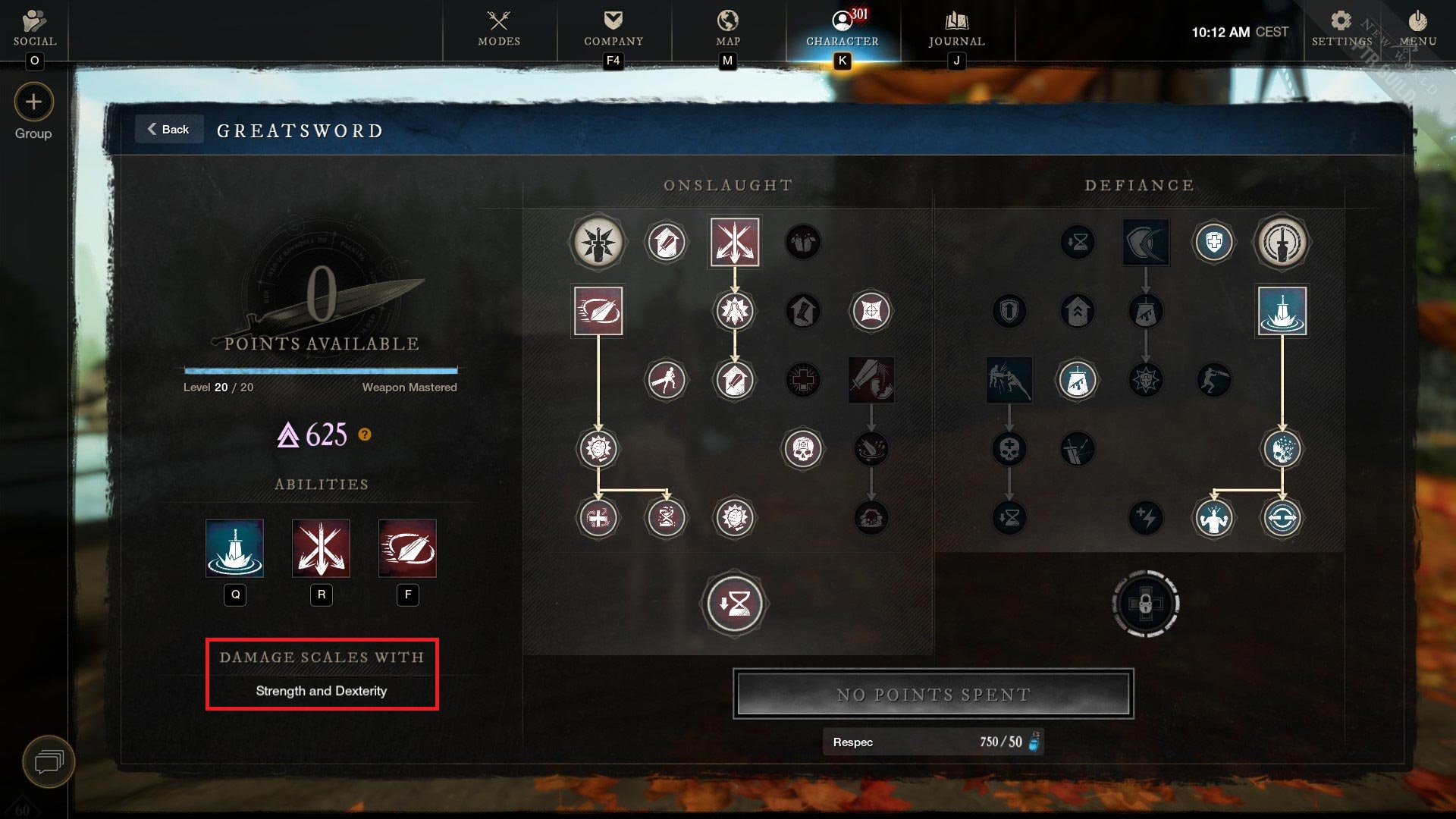Select the Defiance locked ability icon
Viewport: 1456px width, 819px height.
pyautogui.click(x=1144, y=603)
